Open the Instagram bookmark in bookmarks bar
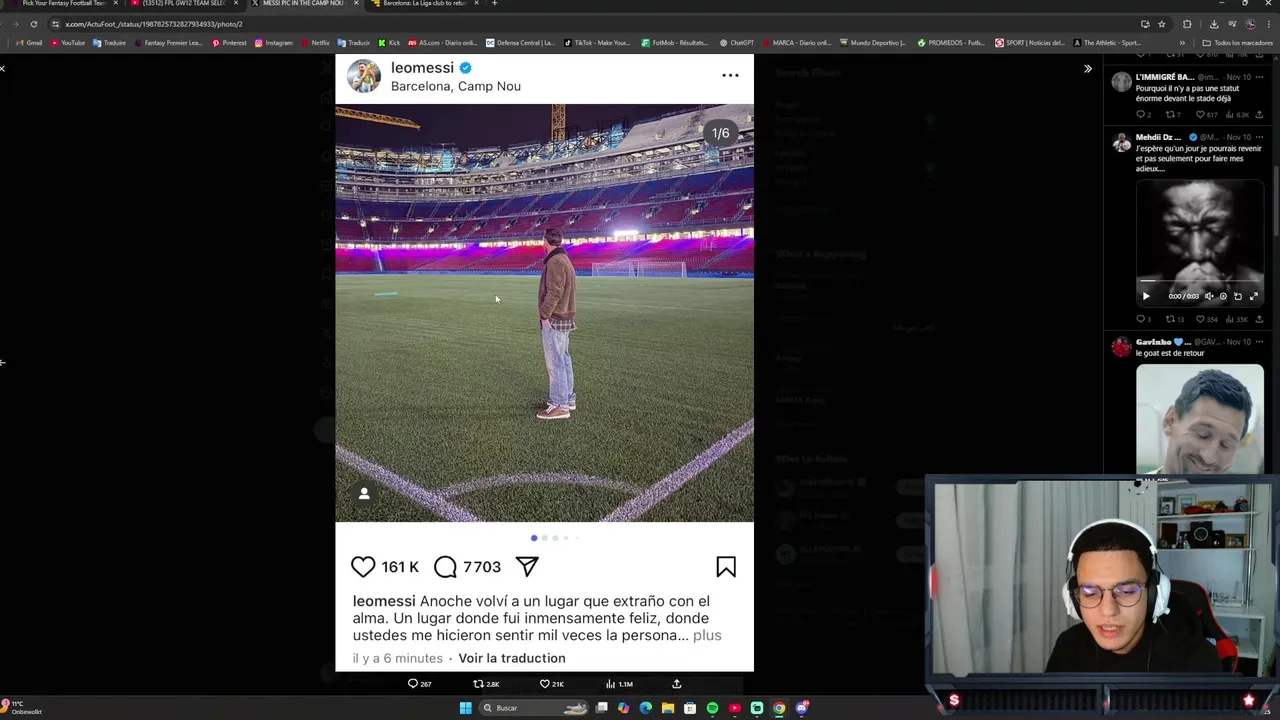This screenshot has height=720, width=1280. (x=273, y=43)
